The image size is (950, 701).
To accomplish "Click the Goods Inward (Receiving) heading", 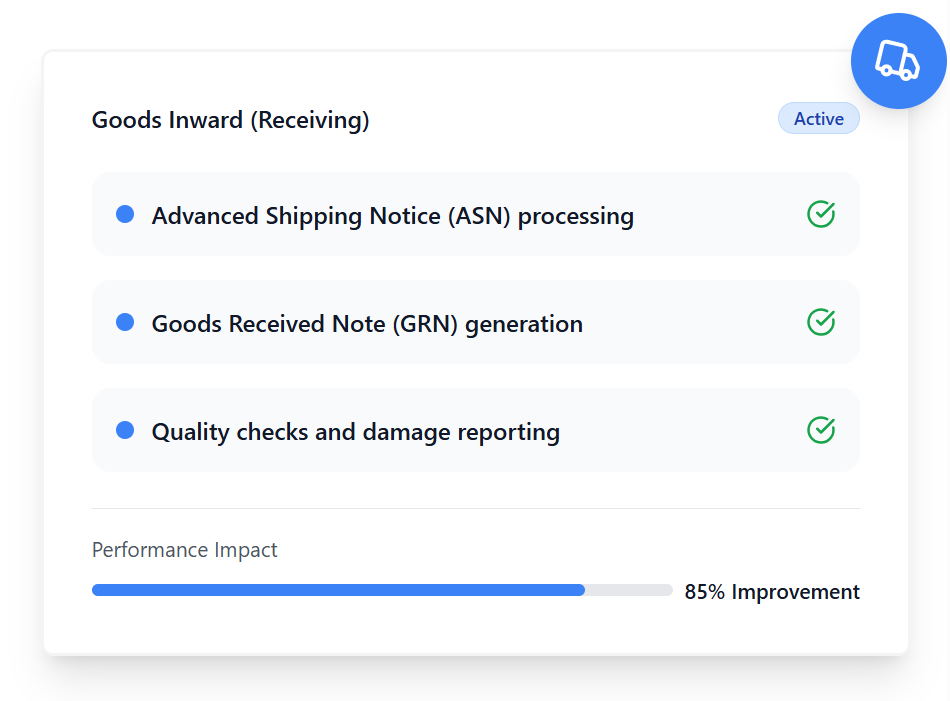I will (x=230, y=120).
